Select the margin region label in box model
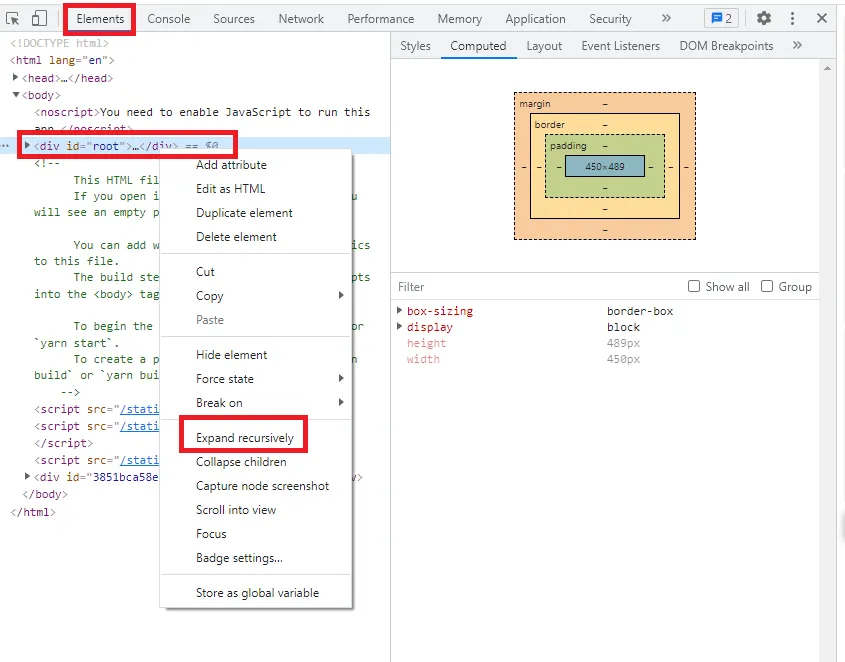The height and width of the screenshot is (662, 845). [x=535, y=104]
